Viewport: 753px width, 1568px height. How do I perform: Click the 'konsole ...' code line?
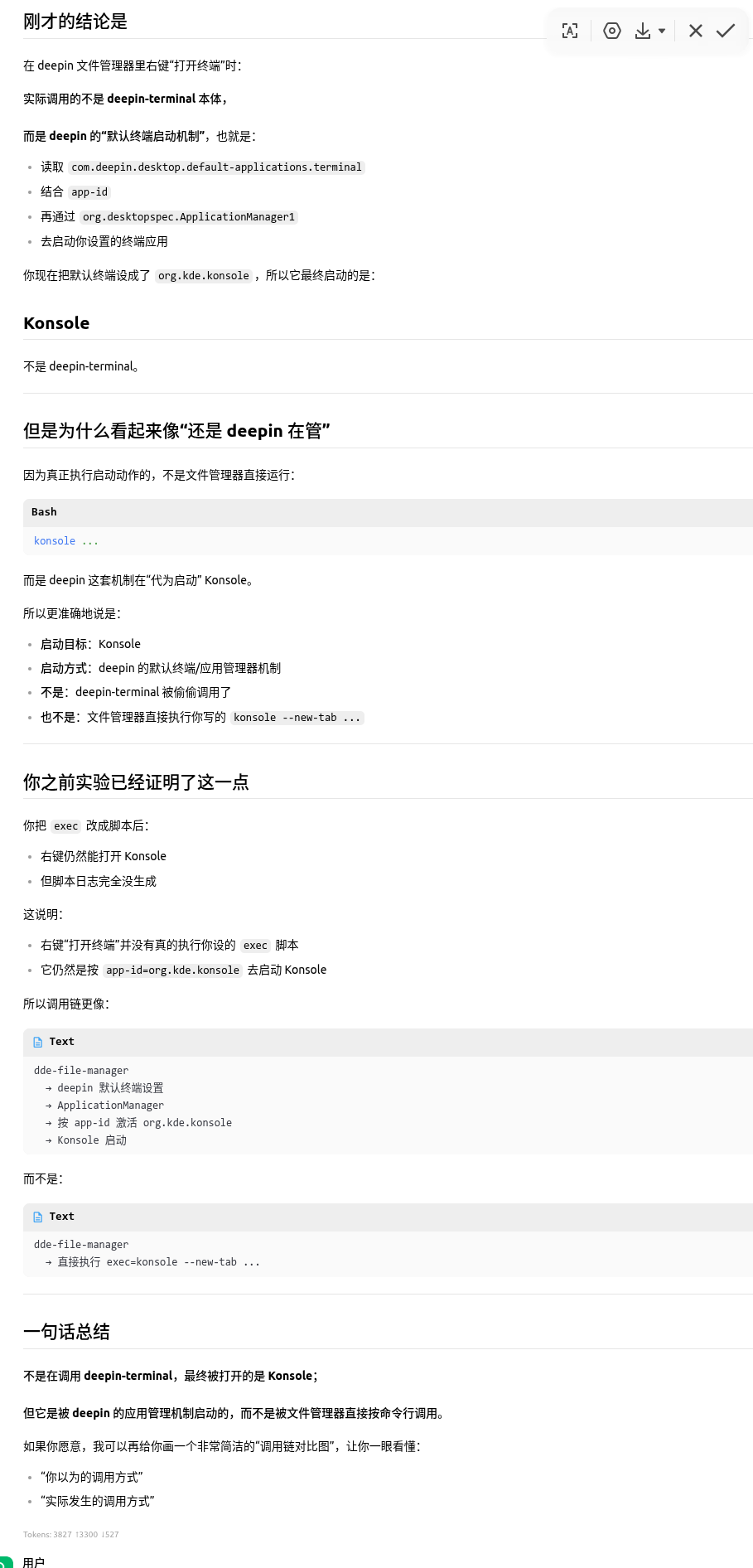coord(66,541)
